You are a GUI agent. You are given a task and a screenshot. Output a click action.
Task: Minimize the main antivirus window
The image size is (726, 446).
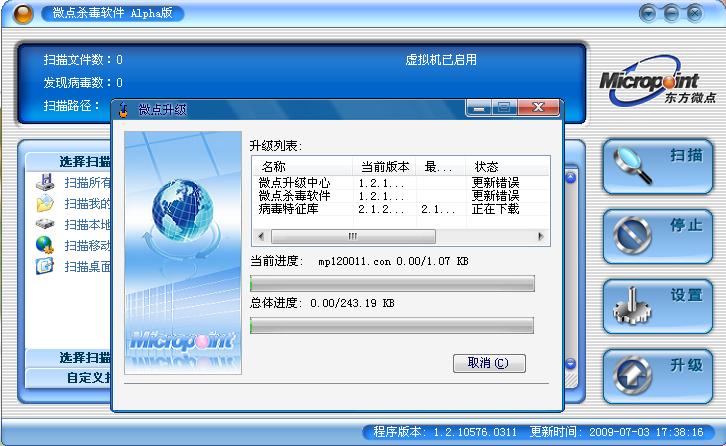pyautogui.click(x=671, y=14)
